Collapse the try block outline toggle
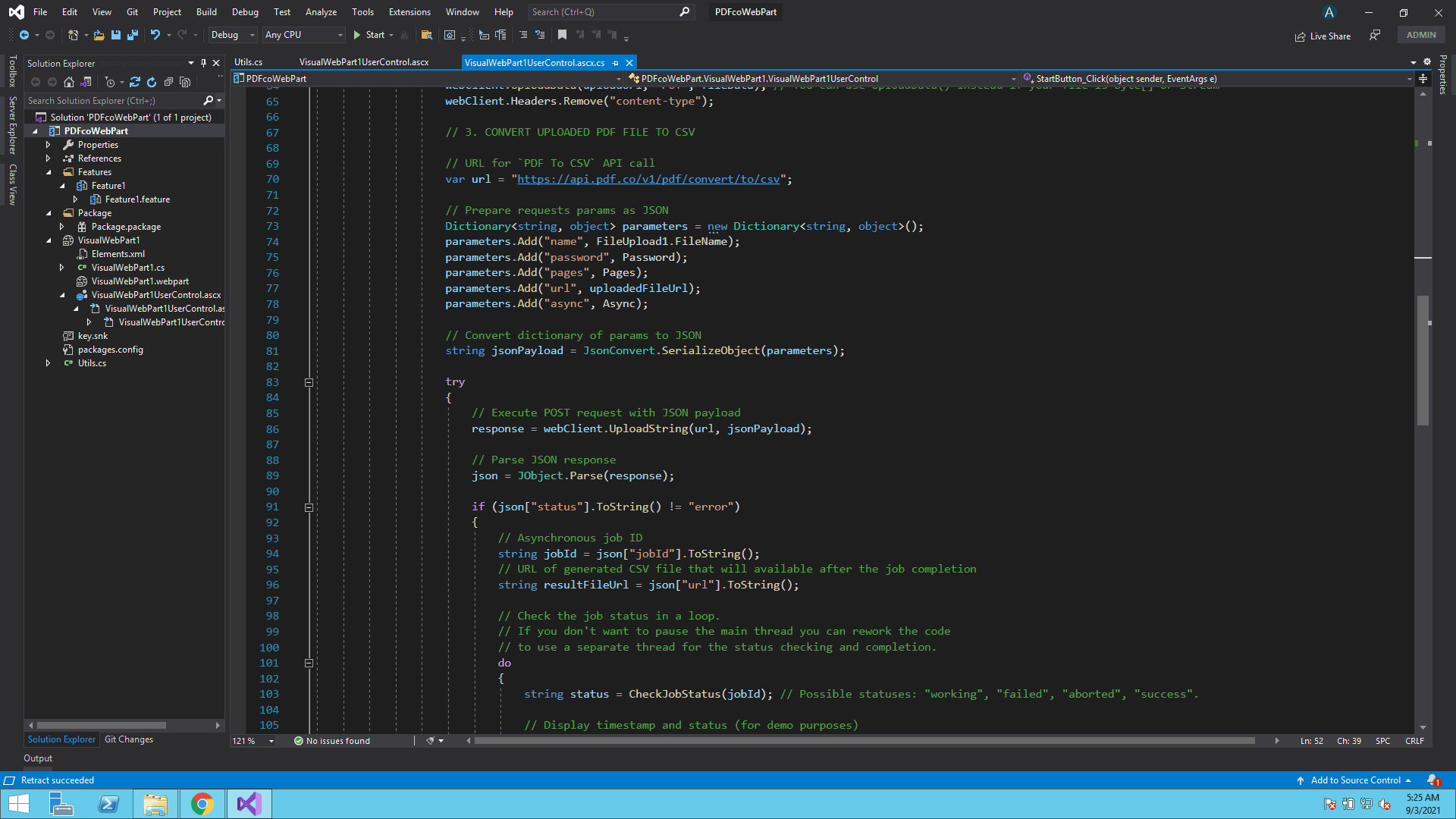This screenshot has height=819, width=1456. [x=309, y=382]
